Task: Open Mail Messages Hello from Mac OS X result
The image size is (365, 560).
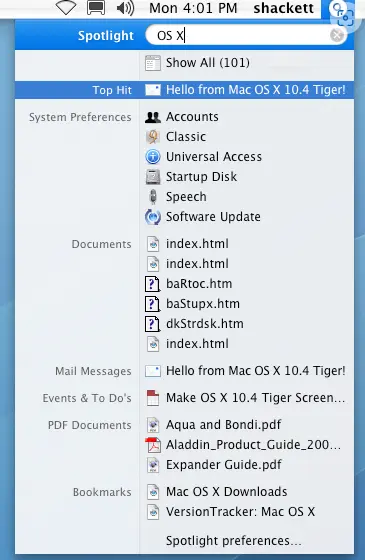Action: click(x=255, y=371)
